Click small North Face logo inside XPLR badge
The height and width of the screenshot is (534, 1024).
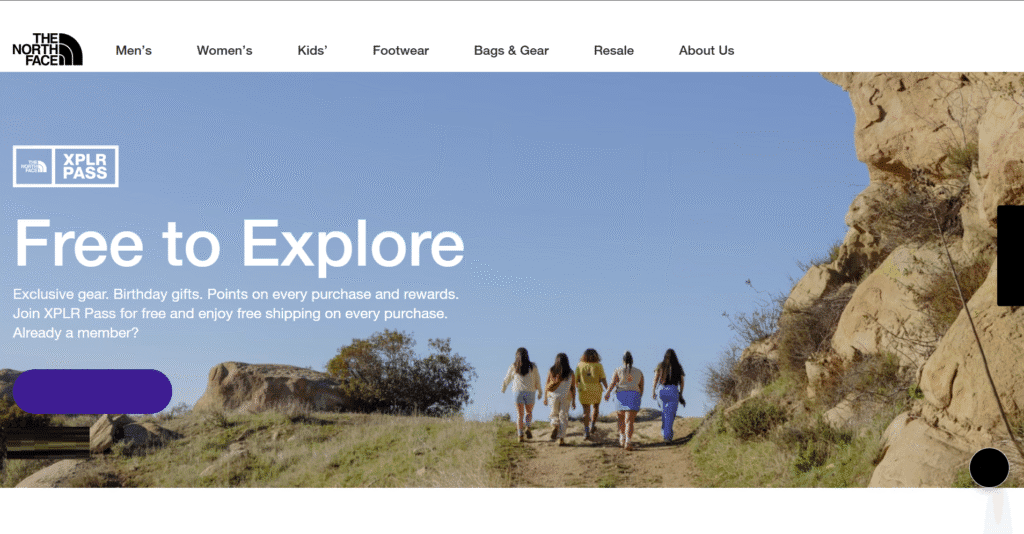33,166
